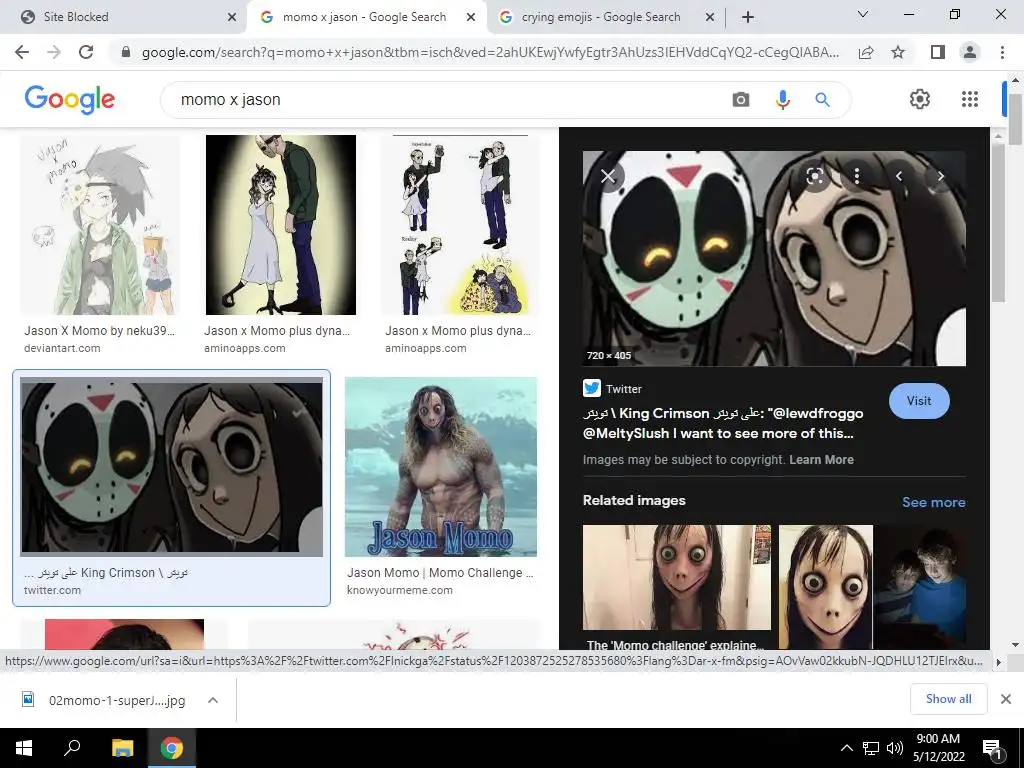
Task: Open Google quick settings gear
Action: click(x=920, y=99)
